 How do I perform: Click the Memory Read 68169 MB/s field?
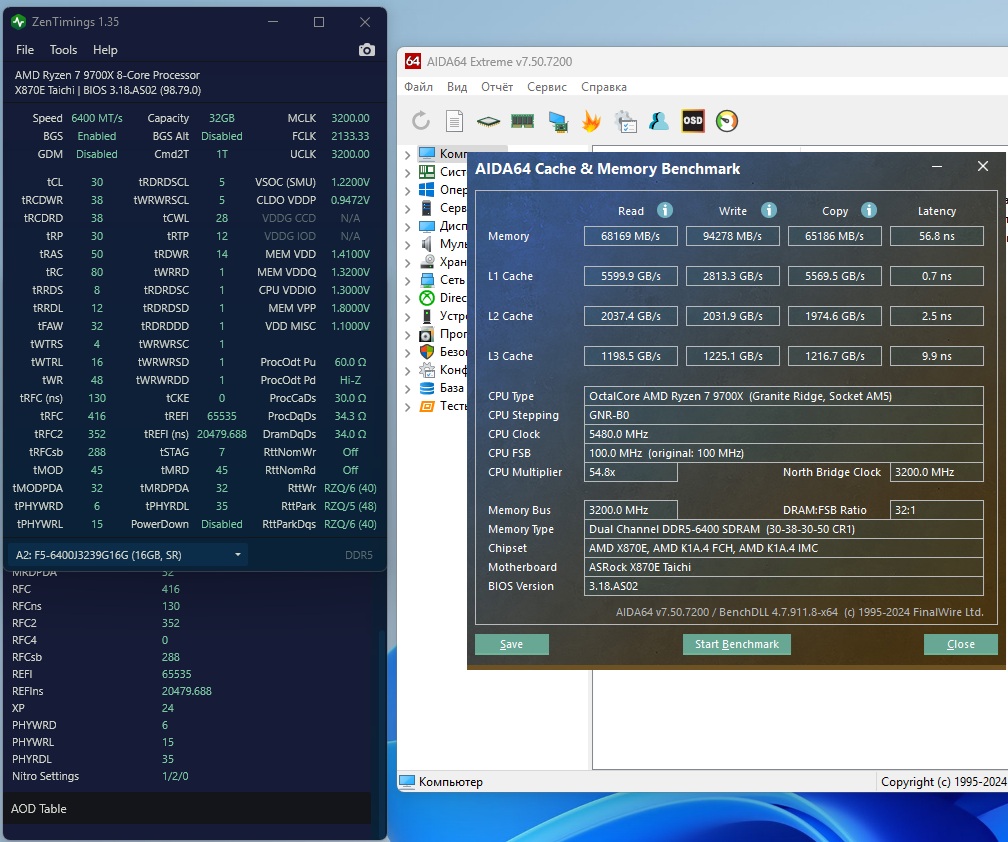pos(631,236)
